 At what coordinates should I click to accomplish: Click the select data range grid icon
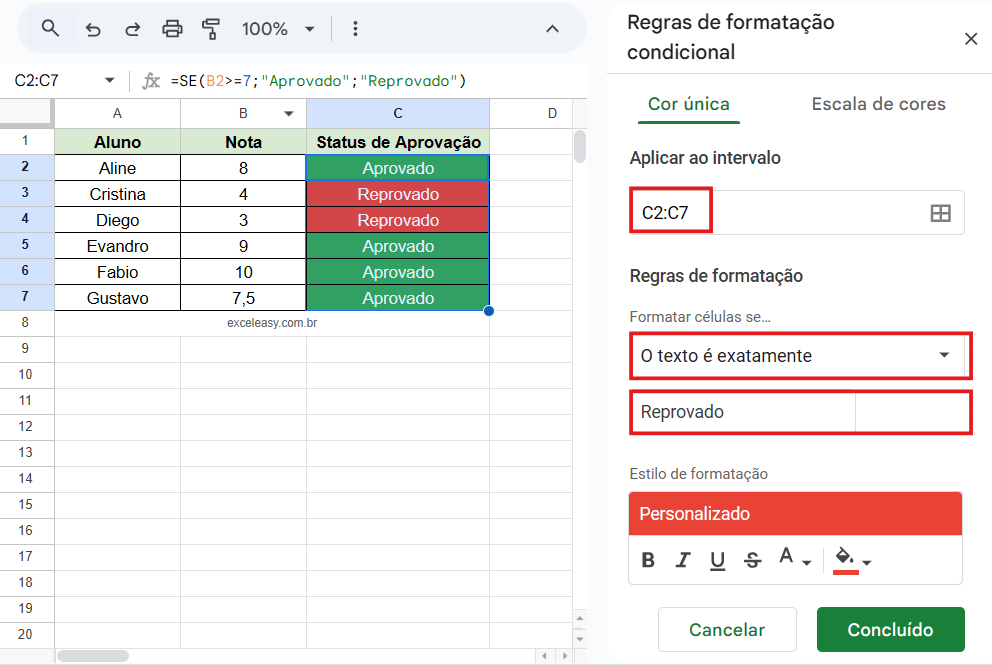coord(940,212)
